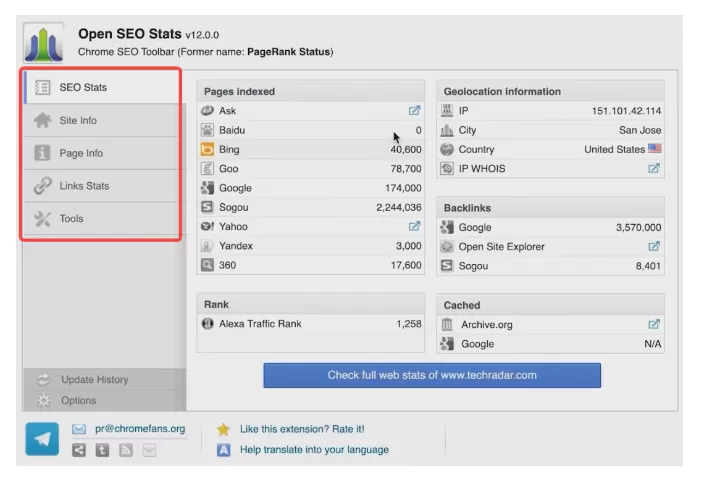Screen dimensions: 720x485
Task: Switch to the Site Info tab
Action: coord(78,121)
